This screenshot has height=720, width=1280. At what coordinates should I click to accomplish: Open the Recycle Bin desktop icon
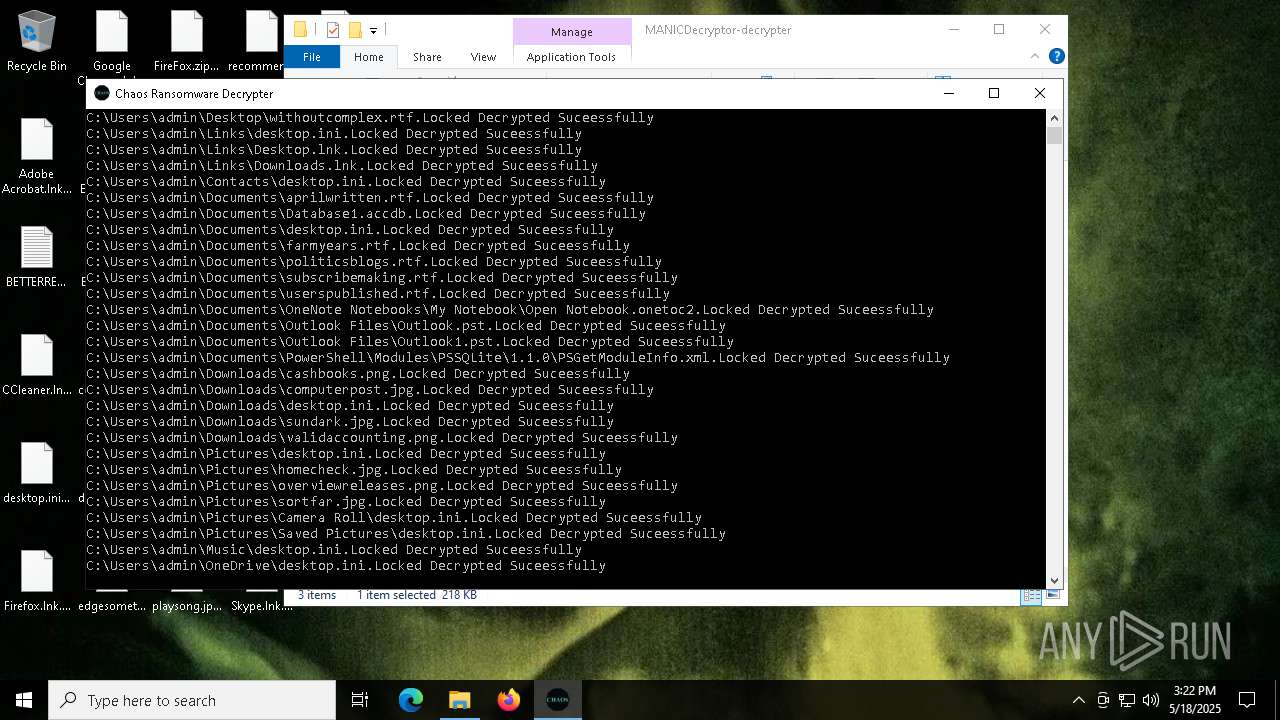pyautogui.click(x=37, y=42)
